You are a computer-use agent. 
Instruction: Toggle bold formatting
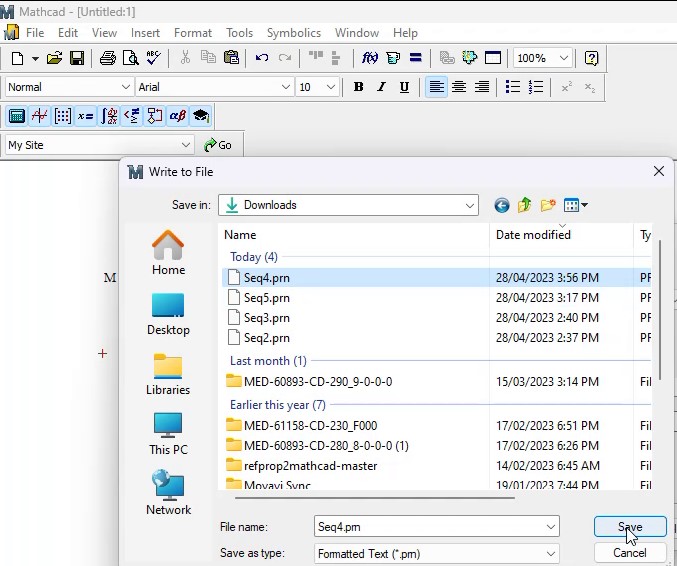pos(358,87)
